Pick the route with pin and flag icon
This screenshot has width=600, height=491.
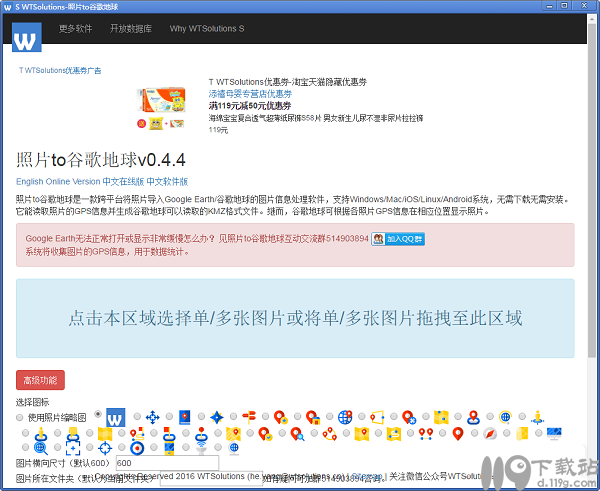coord(137,434)
